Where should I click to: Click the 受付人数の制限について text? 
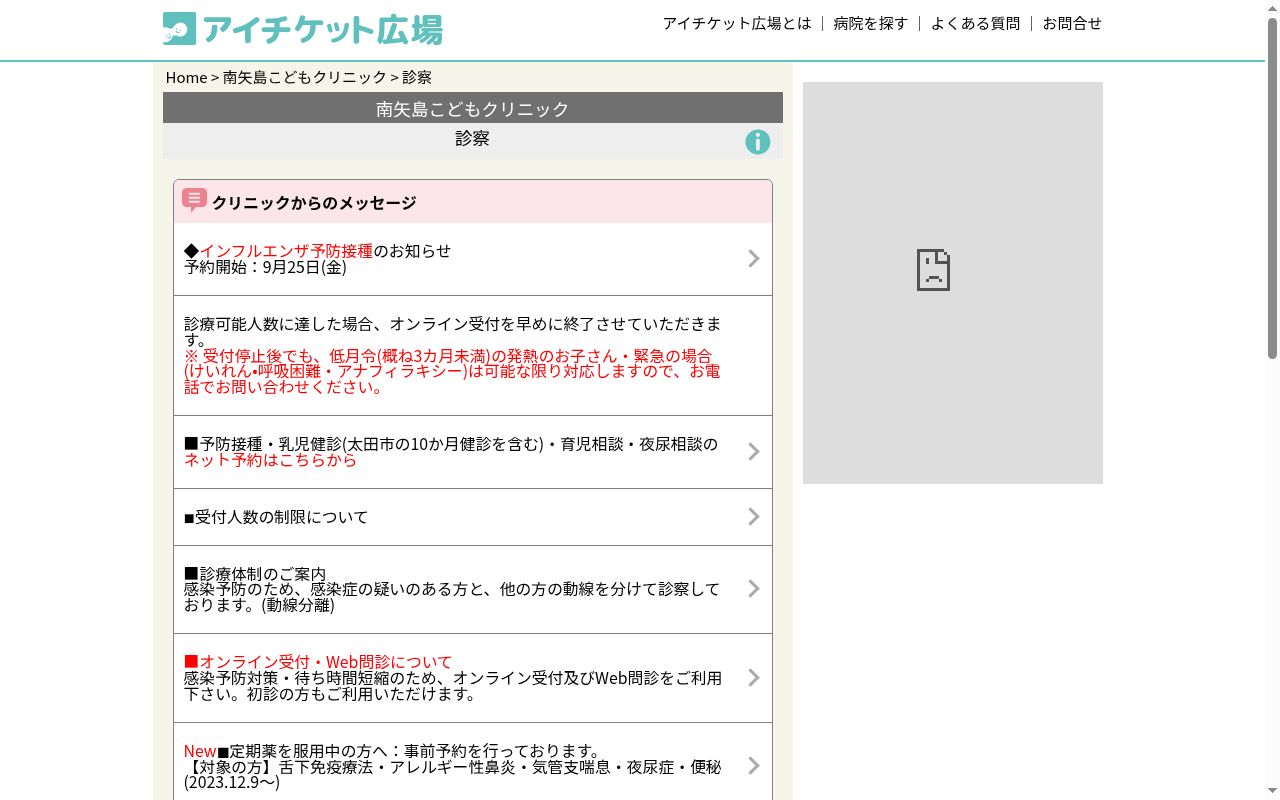click(276, 517)
